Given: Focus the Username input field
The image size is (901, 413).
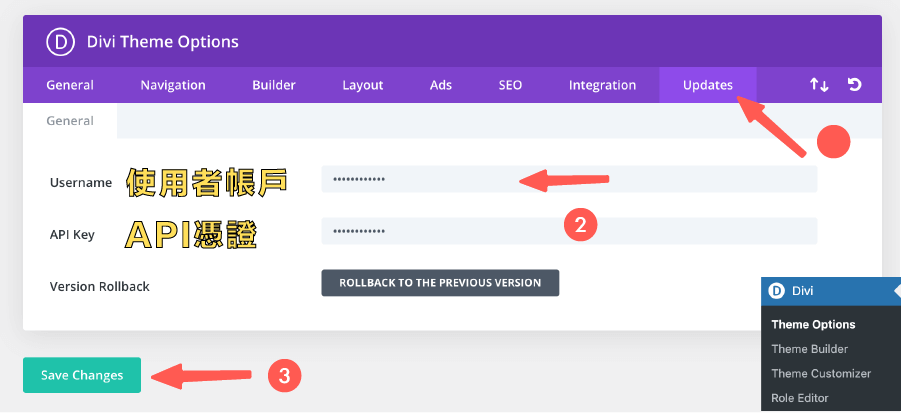Looking at the screenshot, I should pyautogui.click(x=569, y=179).
